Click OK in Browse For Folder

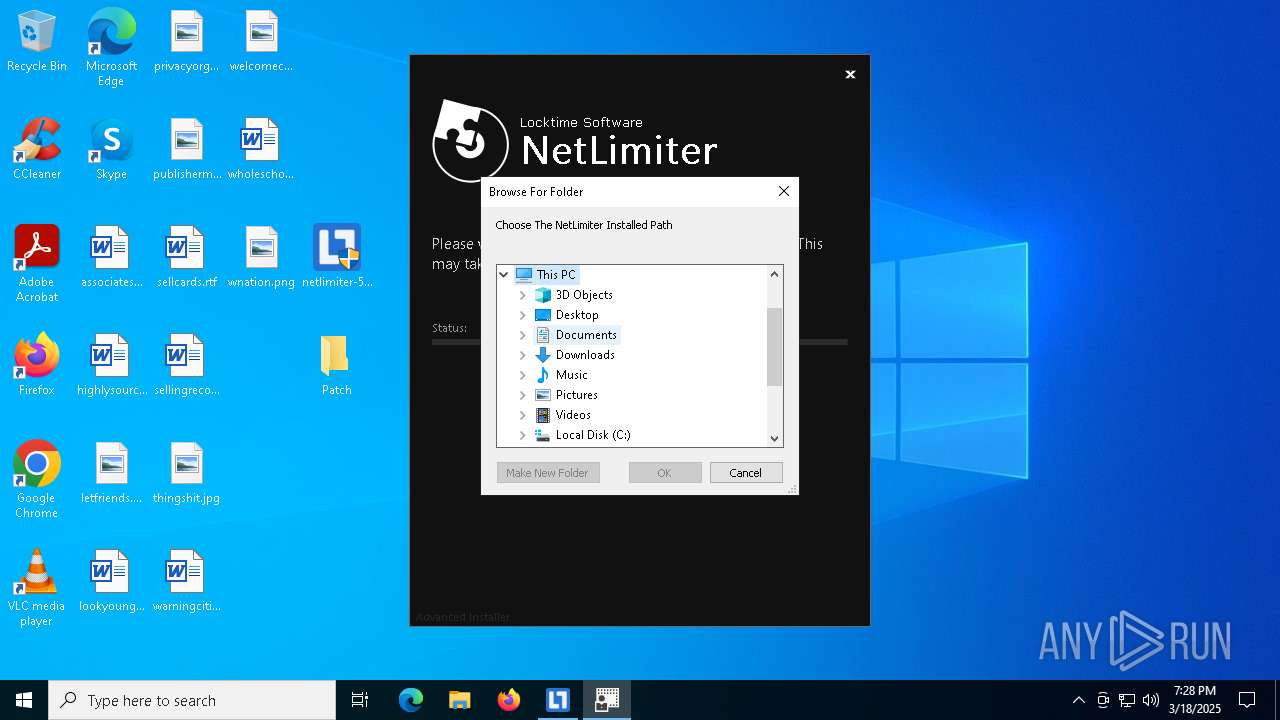click(665, 473)
